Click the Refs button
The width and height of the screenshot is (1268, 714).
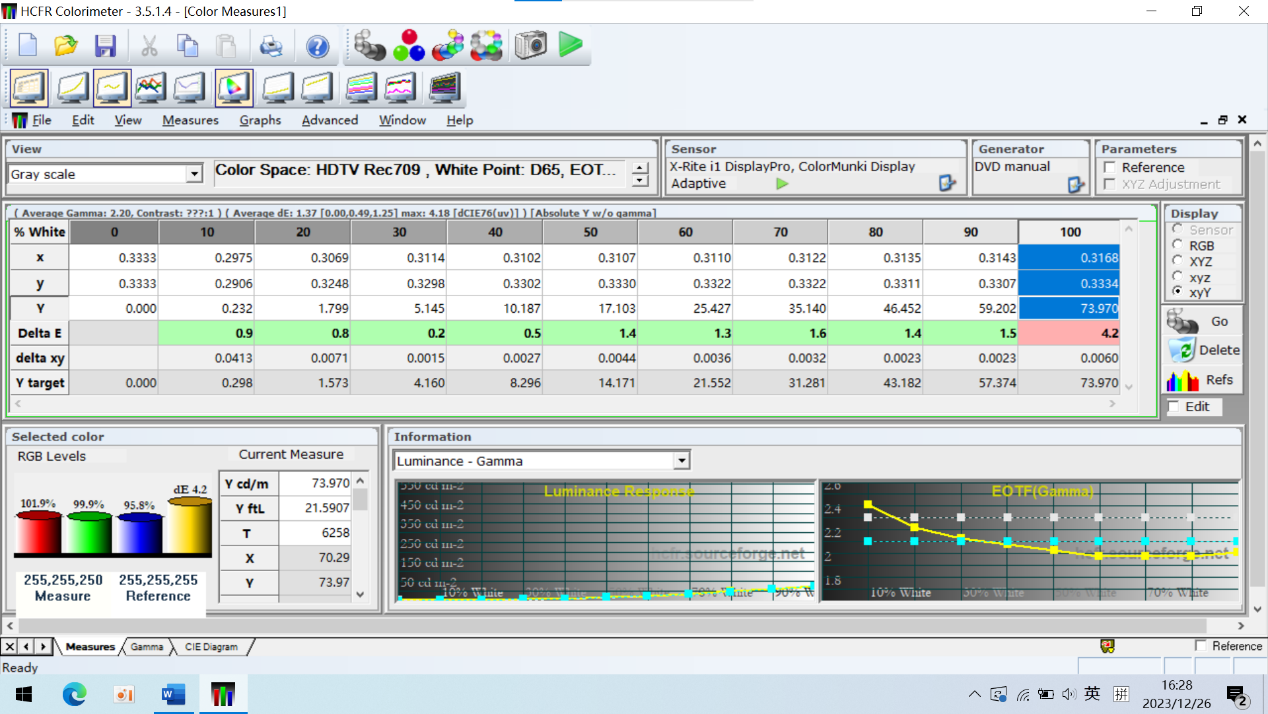point(1203,380)
